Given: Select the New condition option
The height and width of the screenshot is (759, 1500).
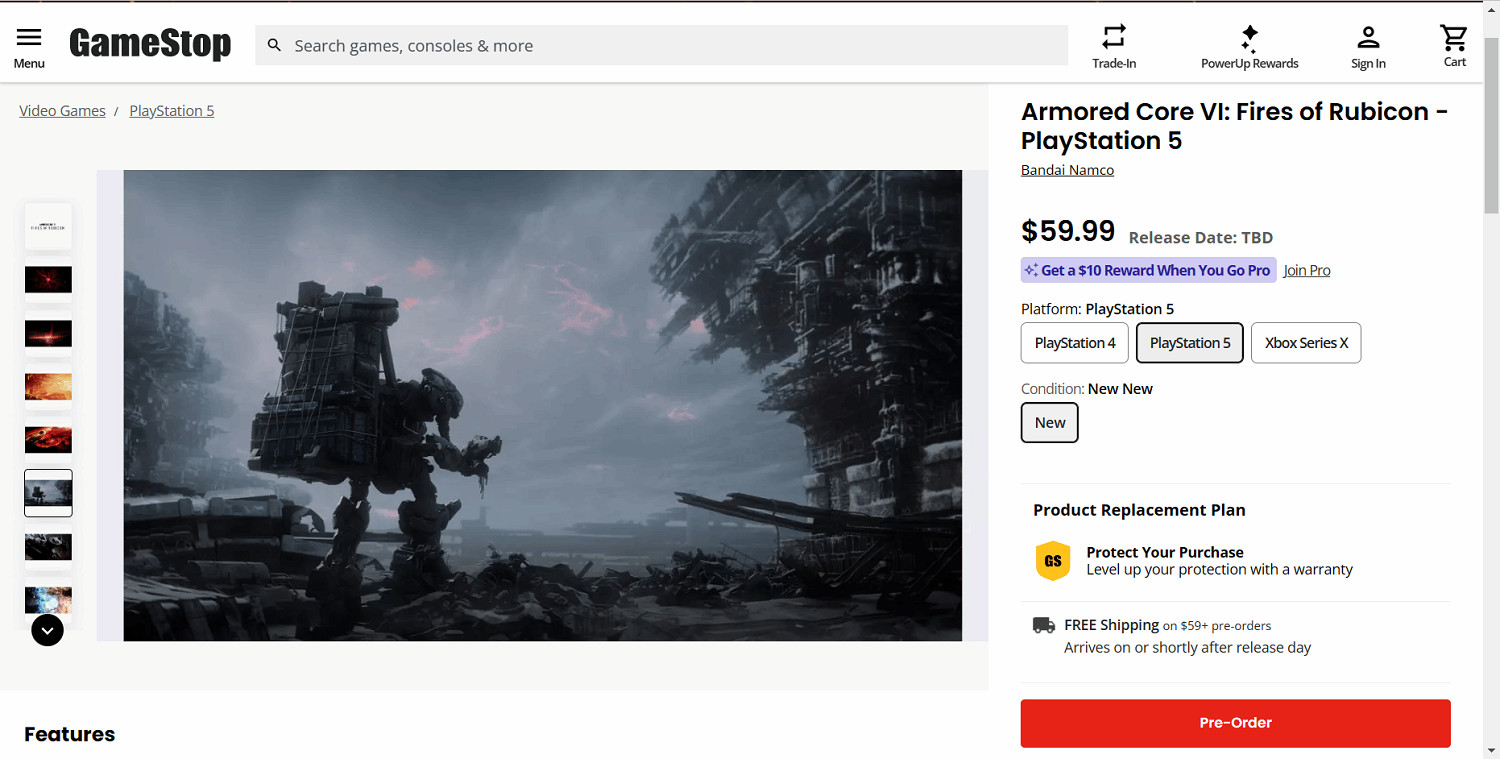Looking at the screenshot, I should (1049, 423).
